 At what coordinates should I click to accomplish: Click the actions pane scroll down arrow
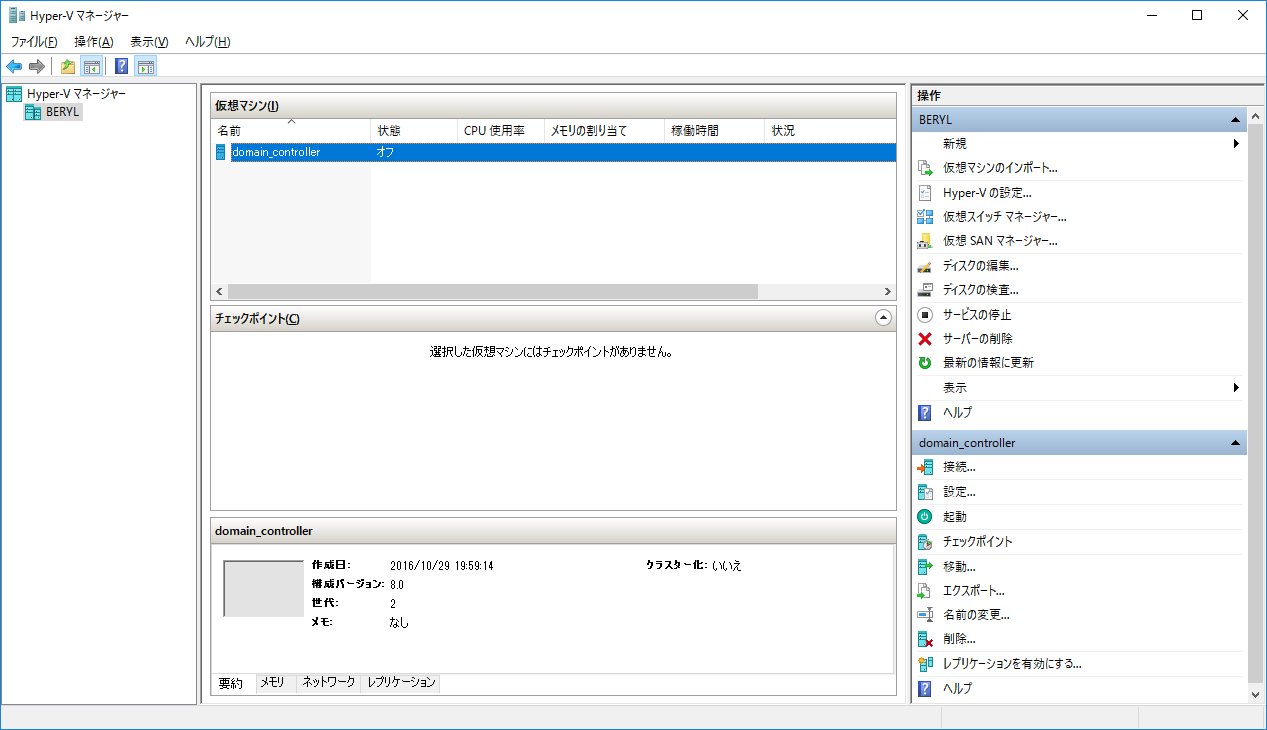point(1255,694)
